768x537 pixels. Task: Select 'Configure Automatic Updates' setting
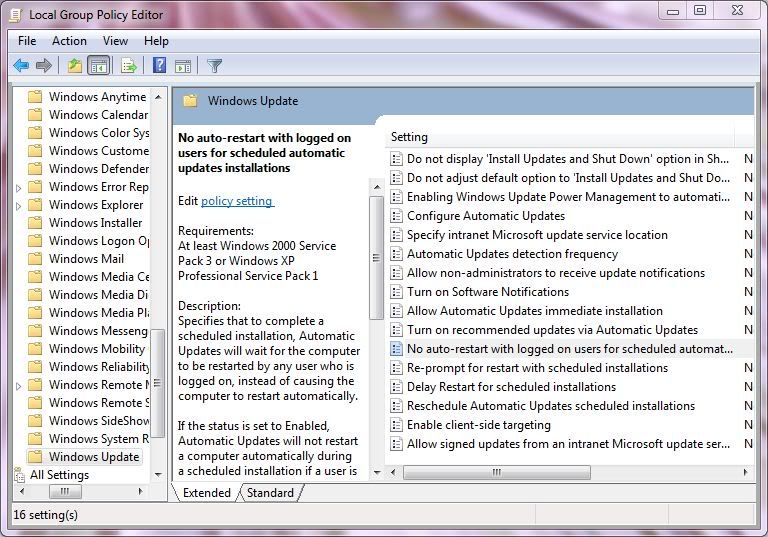pos(485,216)
